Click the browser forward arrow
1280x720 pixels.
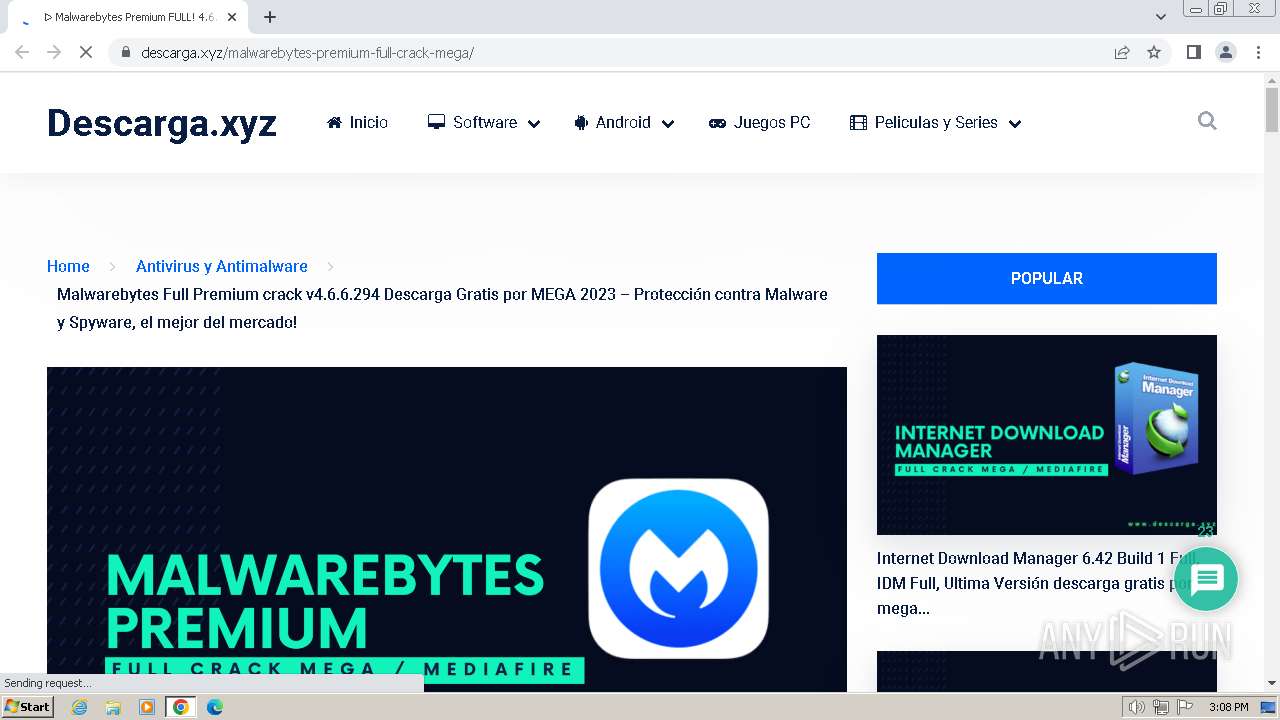(54, 52)
